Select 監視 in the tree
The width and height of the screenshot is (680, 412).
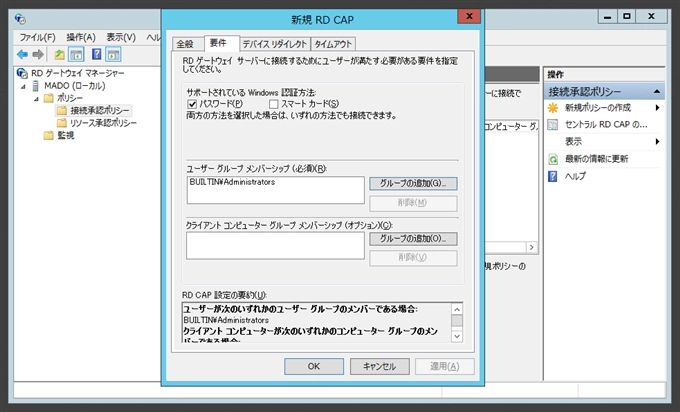point(65,135)
